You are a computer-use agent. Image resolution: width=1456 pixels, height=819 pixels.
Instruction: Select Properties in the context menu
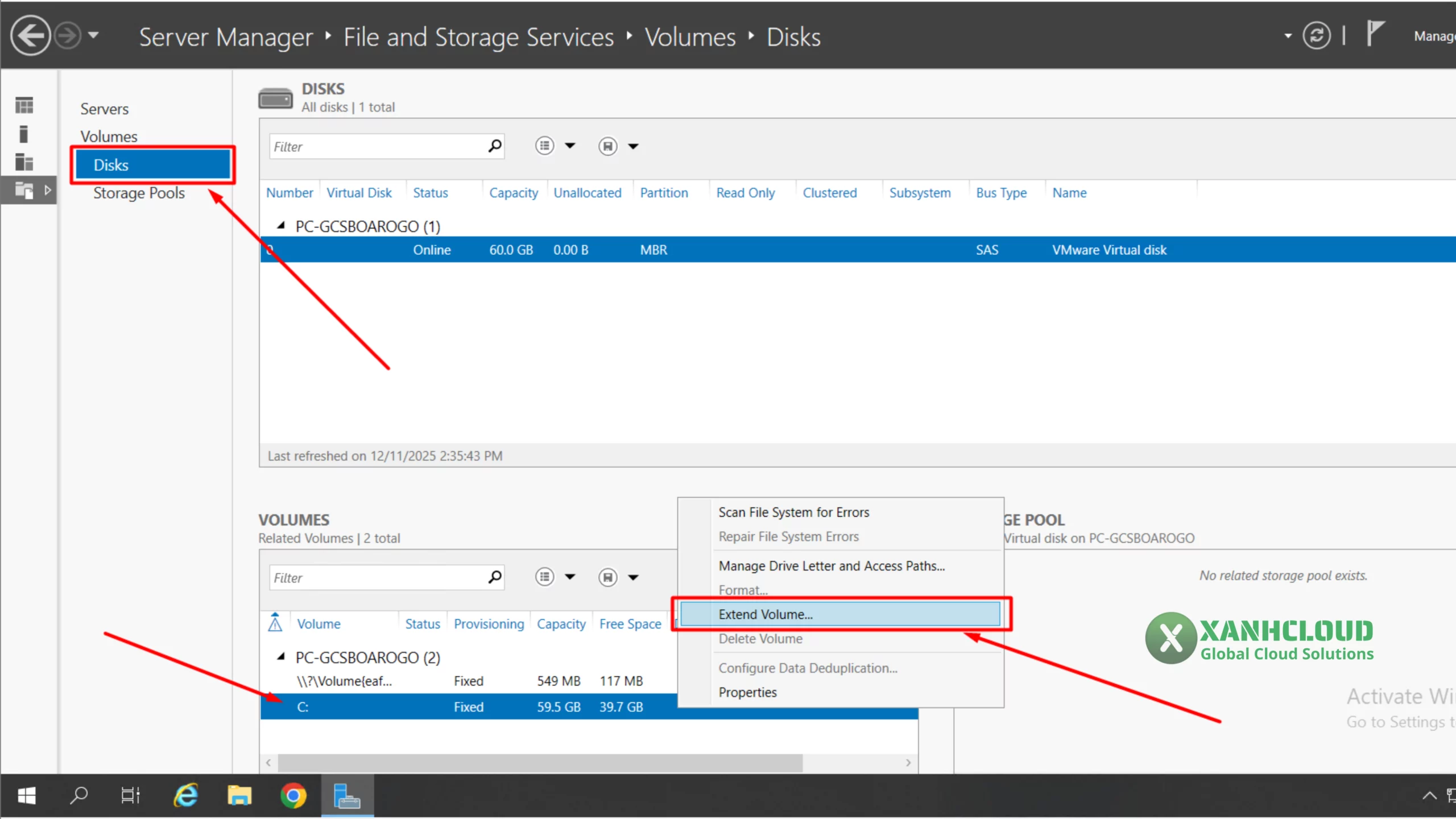click(747, 692)
